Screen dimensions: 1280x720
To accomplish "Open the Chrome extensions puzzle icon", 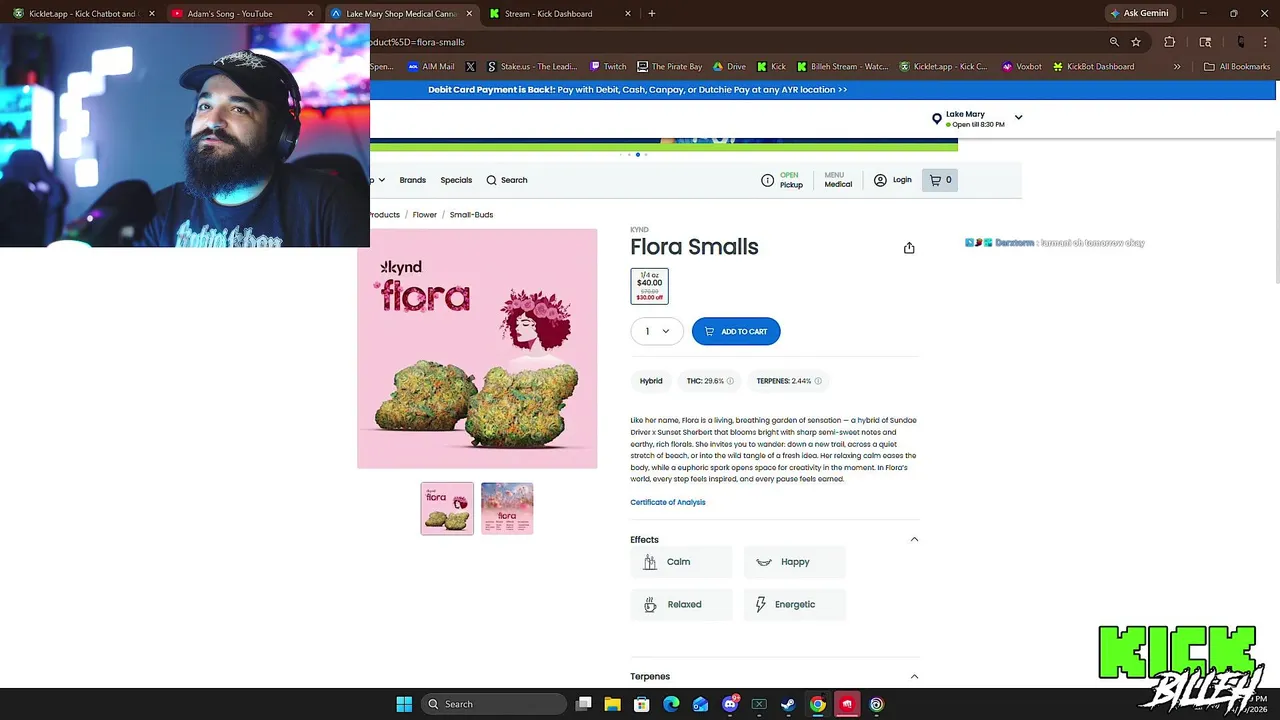I will pyautogui.click(x=1170, y=42).
